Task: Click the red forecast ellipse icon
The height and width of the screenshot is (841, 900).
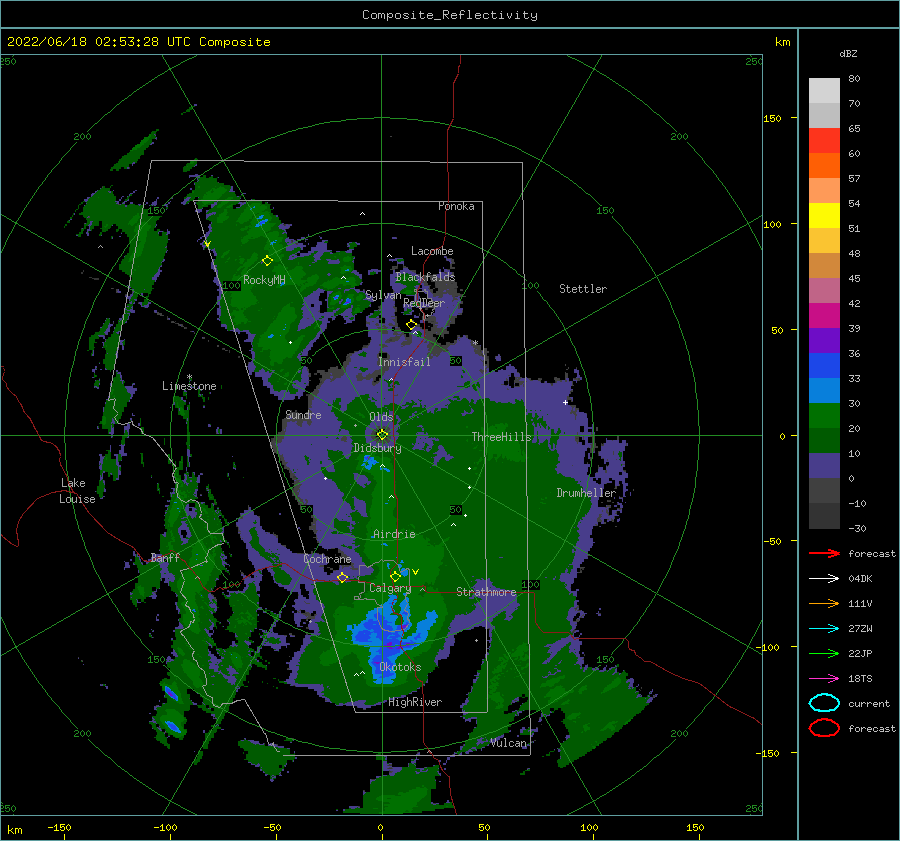Action: (x=824, y=728)
